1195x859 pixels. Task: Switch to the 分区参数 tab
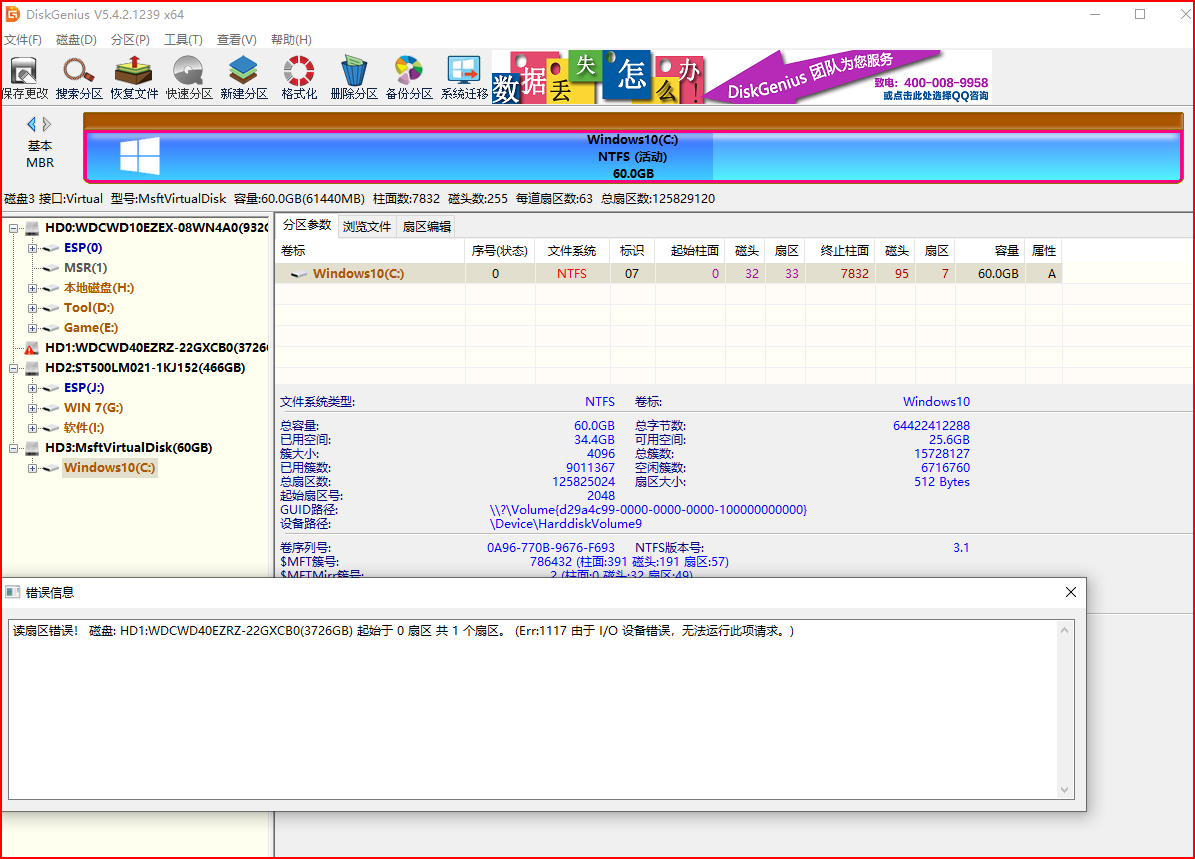pos(306,225)
